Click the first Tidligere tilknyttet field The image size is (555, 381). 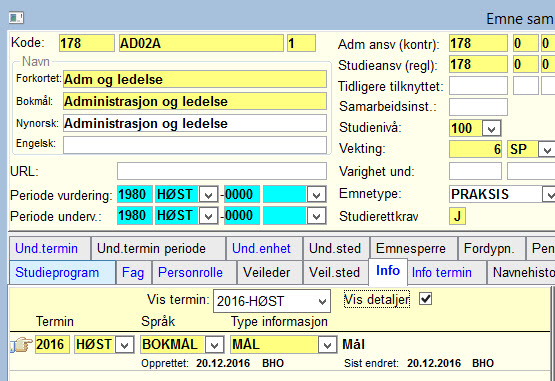pyautogui.click(x=478, y=86)
